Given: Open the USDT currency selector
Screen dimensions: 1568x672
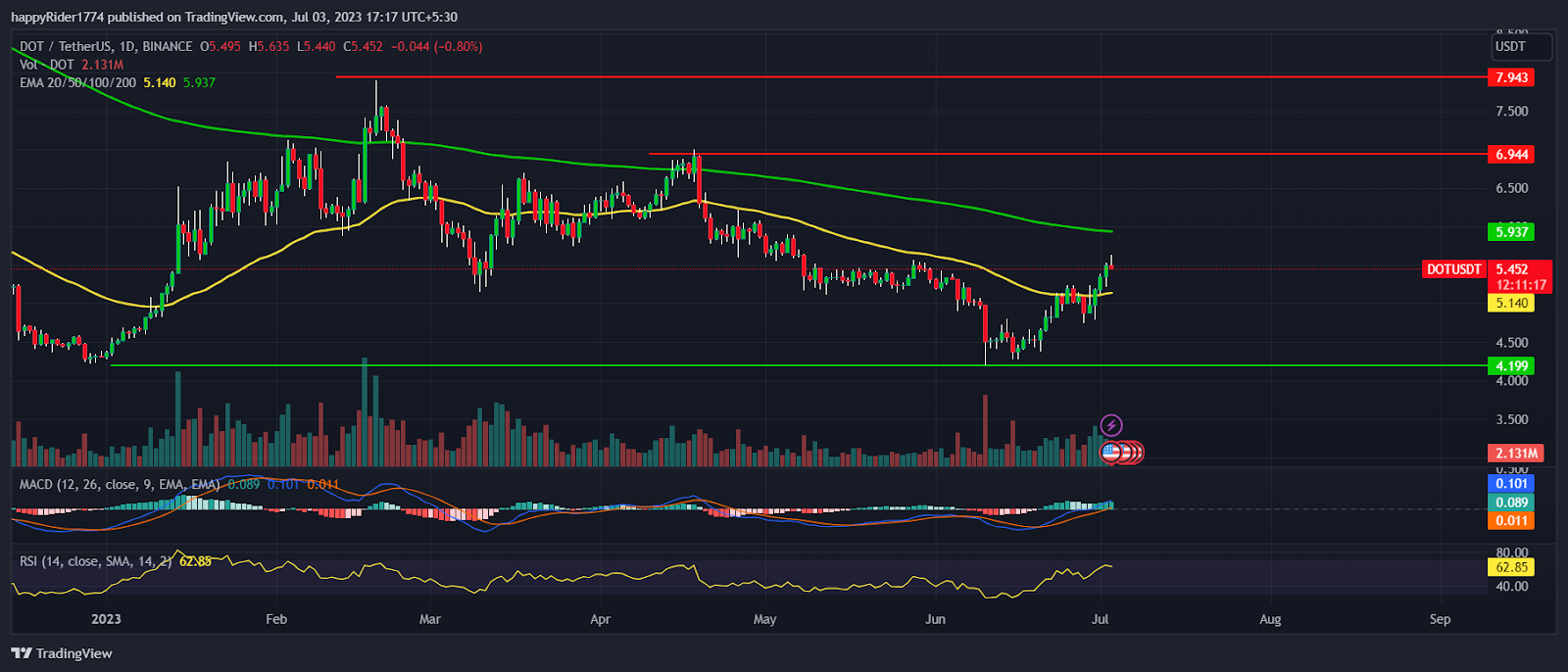Looking at the screenshot, I should click(x=1522, y=46).
